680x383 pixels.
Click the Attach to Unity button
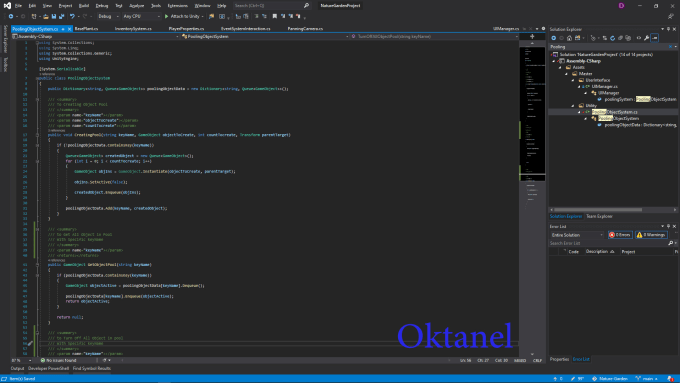[184, 16]
